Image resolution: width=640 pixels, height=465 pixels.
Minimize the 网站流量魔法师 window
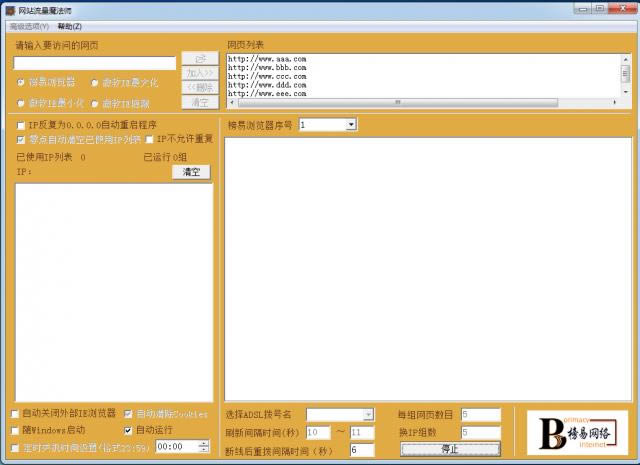pyautogui.click(x=583, y=9)
